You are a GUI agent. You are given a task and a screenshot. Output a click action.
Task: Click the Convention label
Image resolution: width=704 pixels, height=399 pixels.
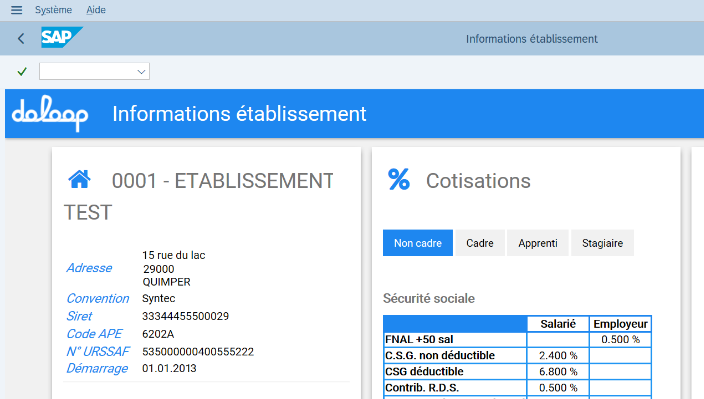[97, 298]
